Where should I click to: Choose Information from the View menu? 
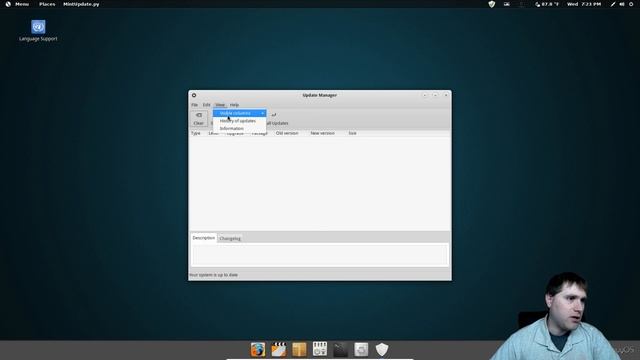(240, 128)
